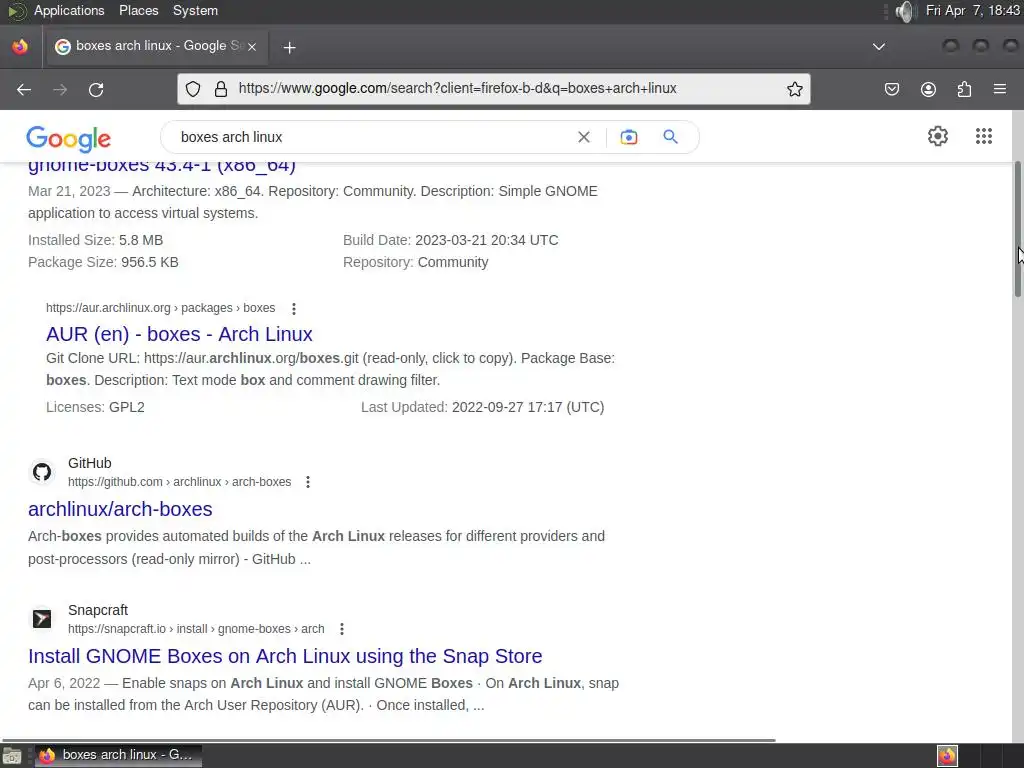Click the Firefox icon in the bottom panel tray
The image size is (1024, 768).
(x=947, y=756)
